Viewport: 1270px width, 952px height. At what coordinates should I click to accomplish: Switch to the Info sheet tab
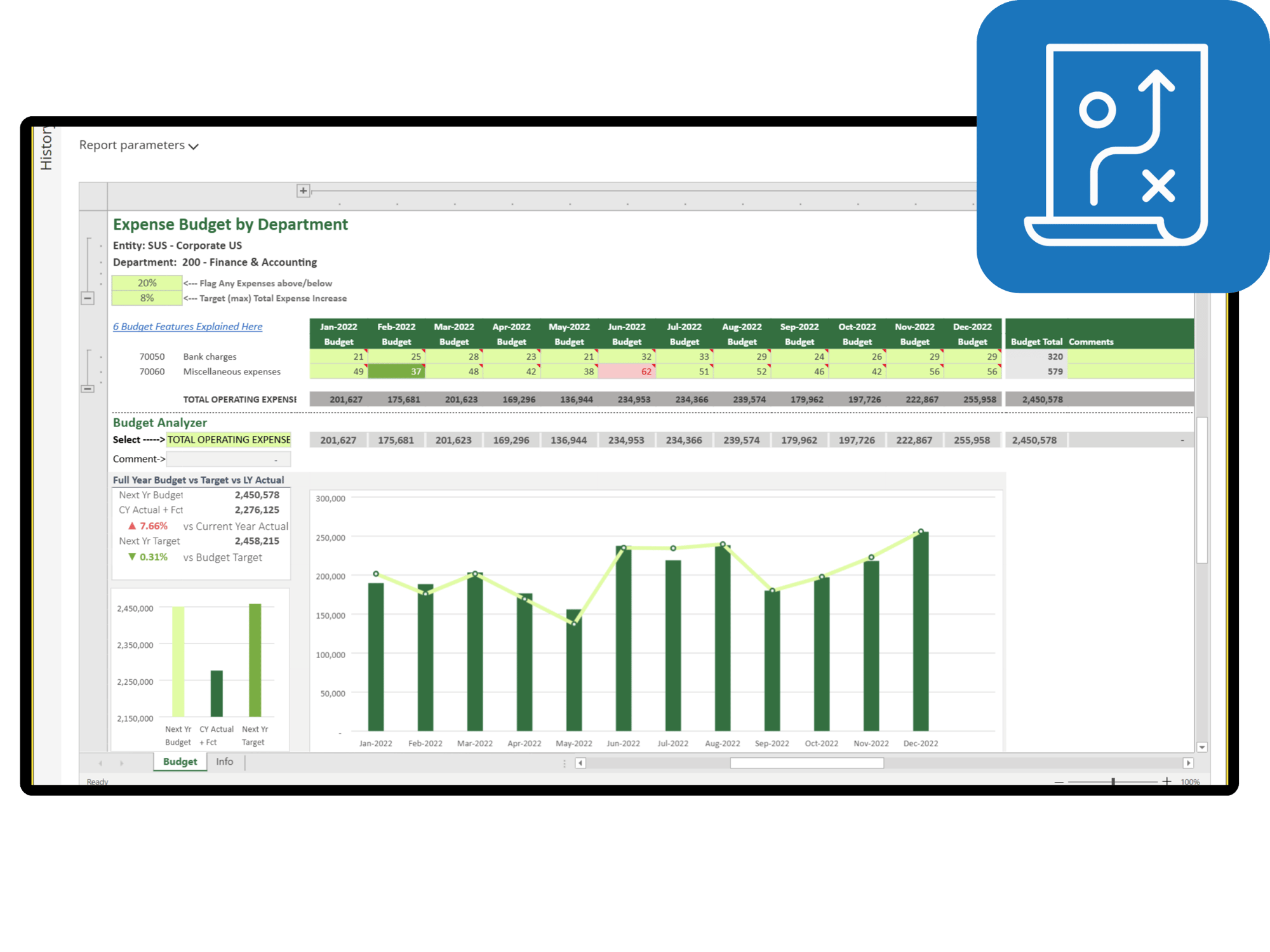click(224, 762)
